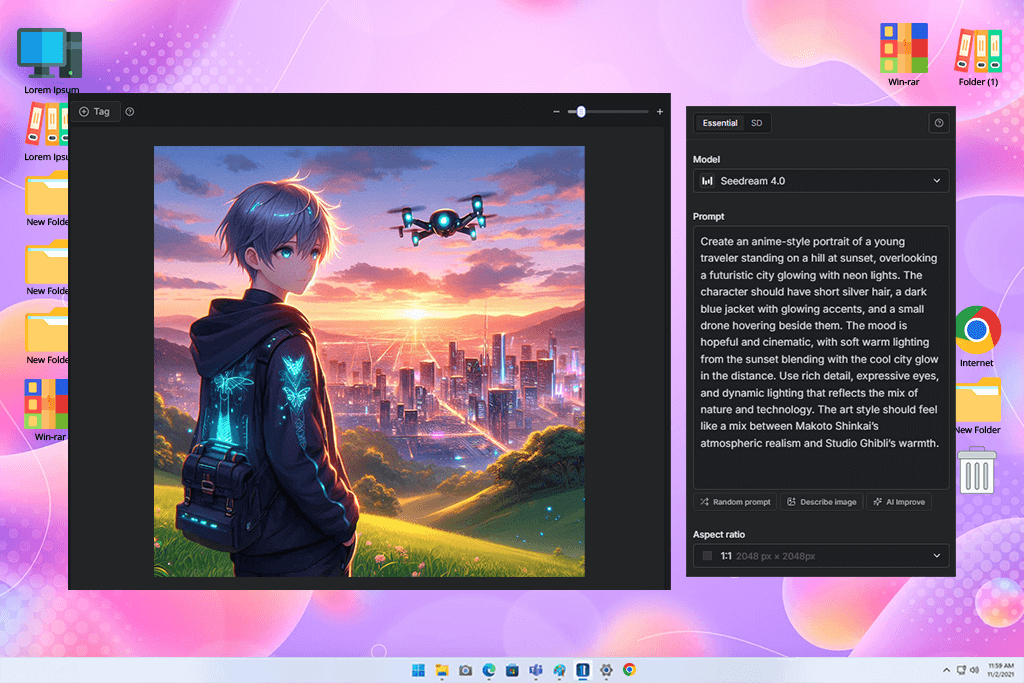Expand the system tray hidden icons chevron
The image size is (1024, 683).
946,670
